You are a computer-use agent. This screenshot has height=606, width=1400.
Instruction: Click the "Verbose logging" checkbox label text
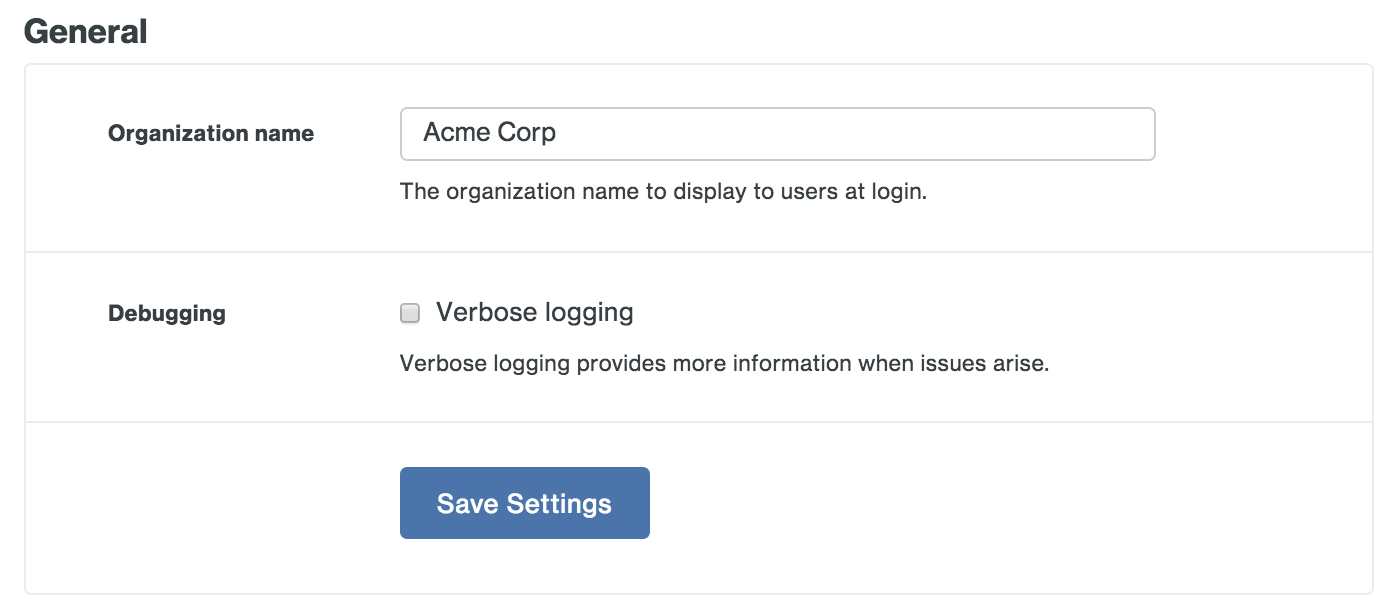[534, 313]
